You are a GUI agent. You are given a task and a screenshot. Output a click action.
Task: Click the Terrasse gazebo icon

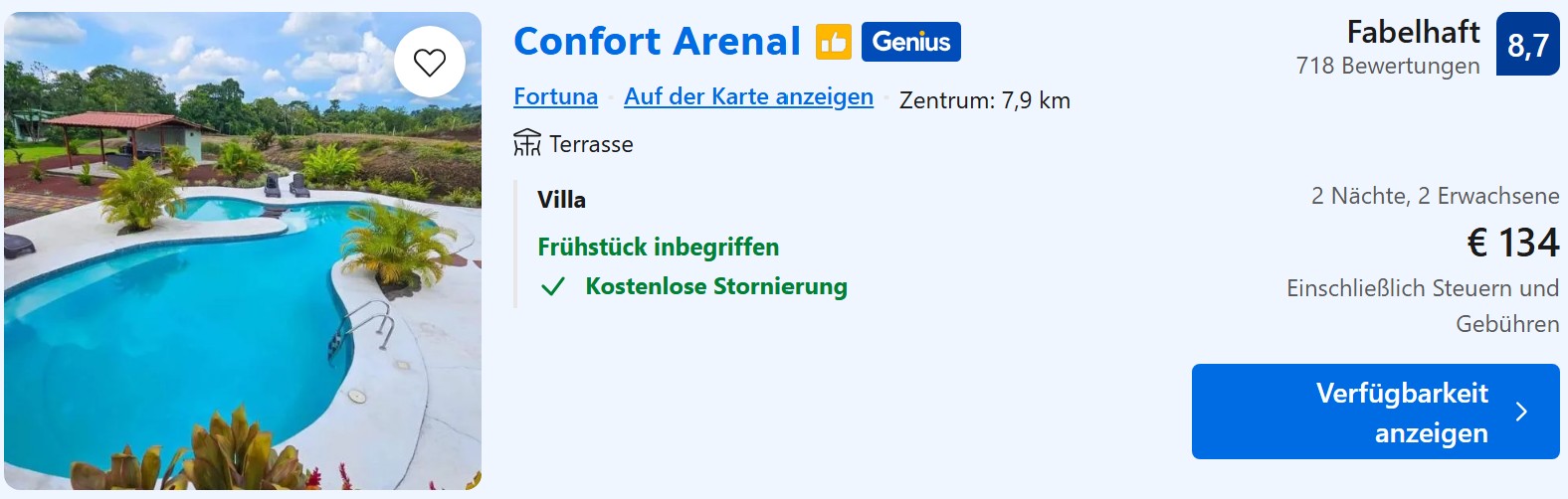pyautogui.click(x=527, y=143)
